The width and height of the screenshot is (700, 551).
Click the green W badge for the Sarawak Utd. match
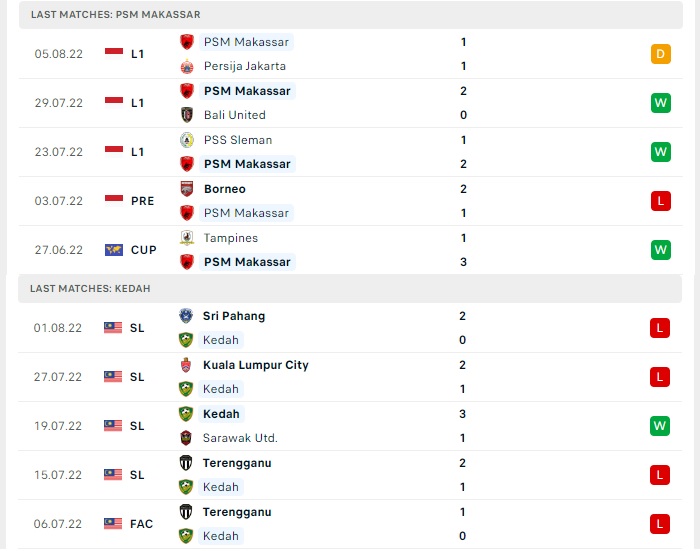click(x=660, y=426)
